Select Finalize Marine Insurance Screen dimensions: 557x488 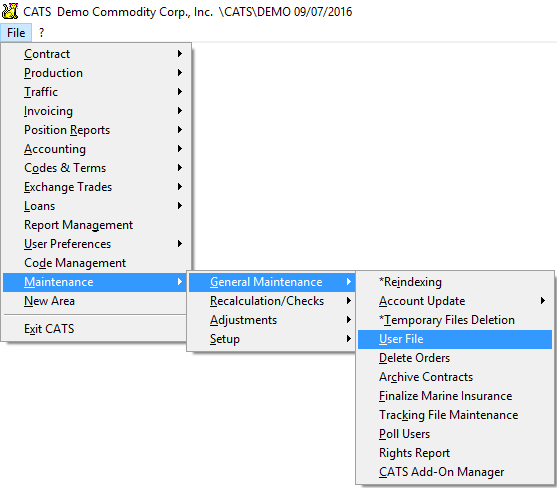click(x=455, y=396)
